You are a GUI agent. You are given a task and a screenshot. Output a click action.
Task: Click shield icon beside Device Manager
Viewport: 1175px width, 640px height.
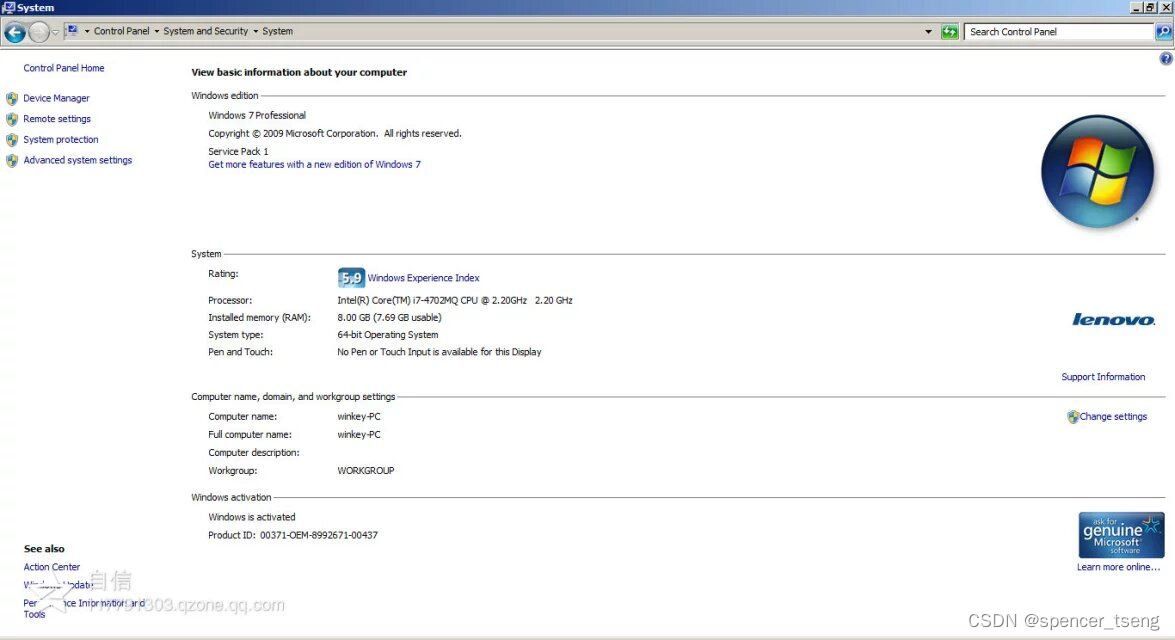pos(12,98)
